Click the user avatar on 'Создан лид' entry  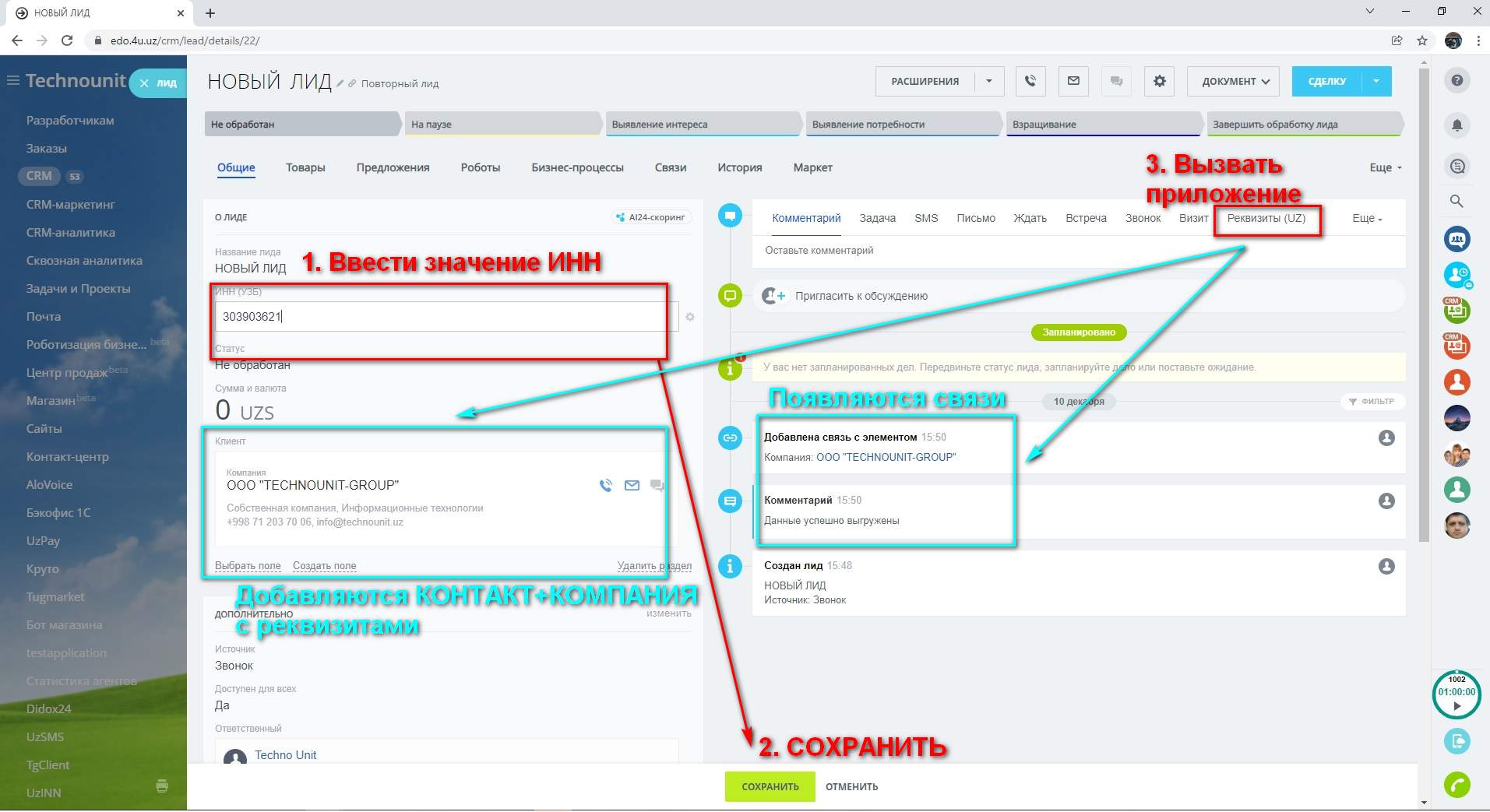(x=1386, y=567)
